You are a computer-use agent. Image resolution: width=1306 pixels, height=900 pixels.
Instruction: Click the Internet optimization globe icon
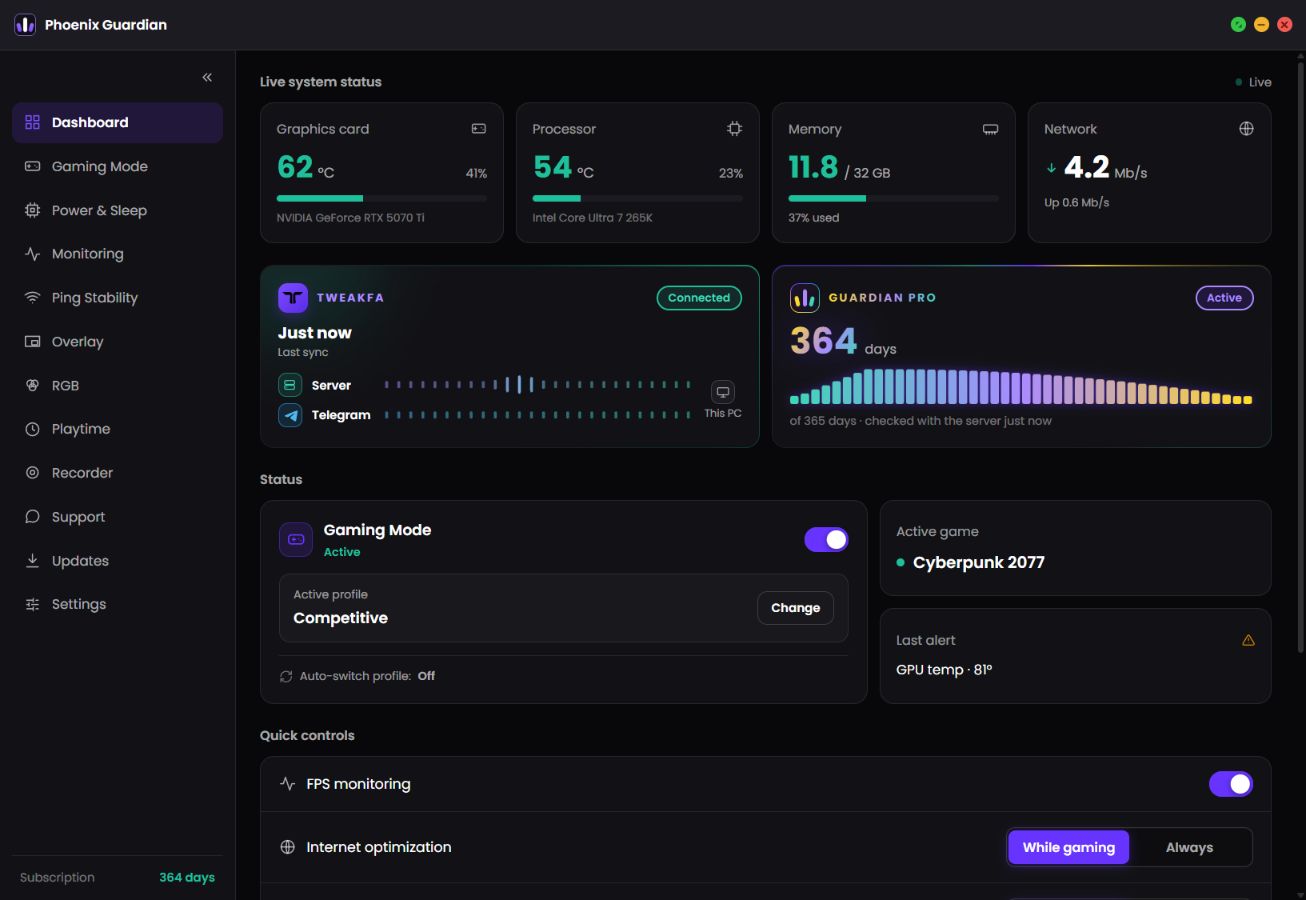click(x=288, y=847)
